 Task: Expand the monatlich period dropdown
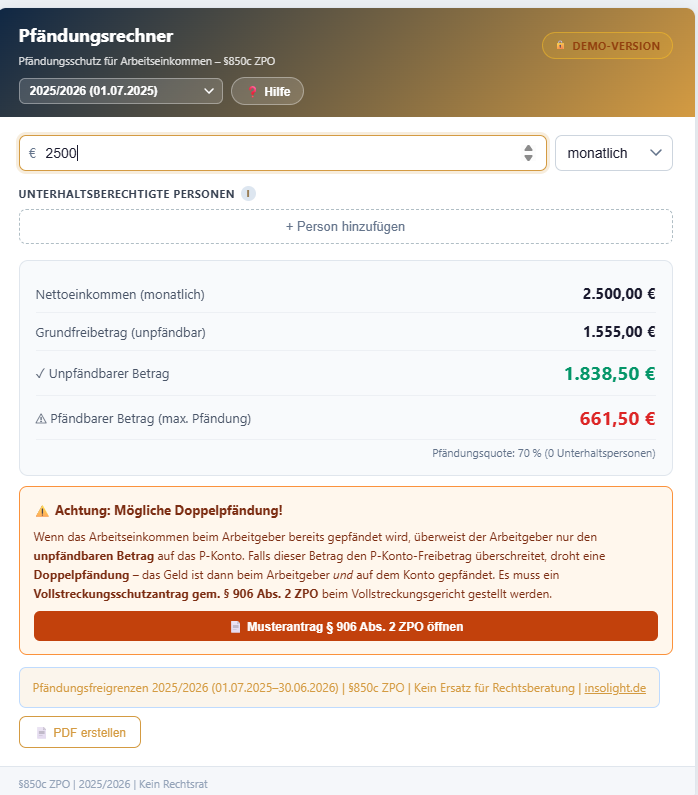point(613,153)
